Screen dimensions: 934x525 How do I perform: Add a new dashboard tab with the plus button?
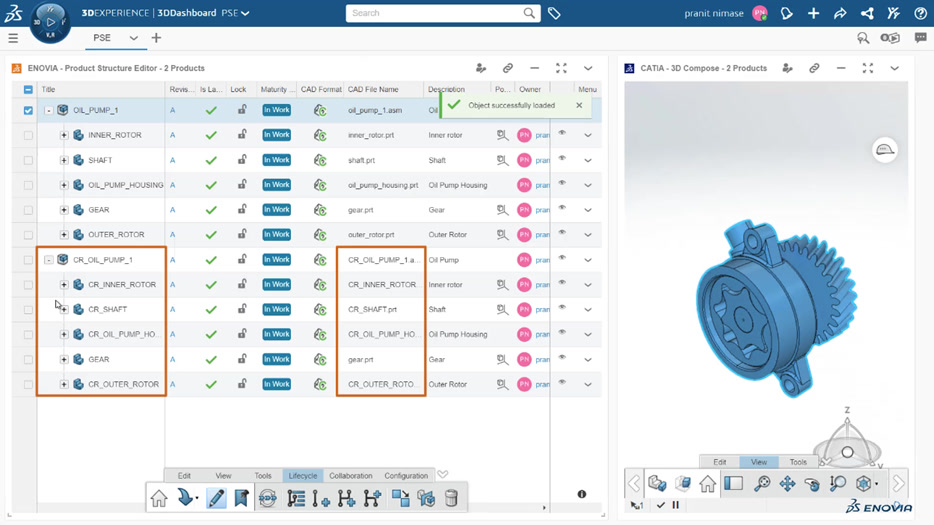[x=156, y=38]
